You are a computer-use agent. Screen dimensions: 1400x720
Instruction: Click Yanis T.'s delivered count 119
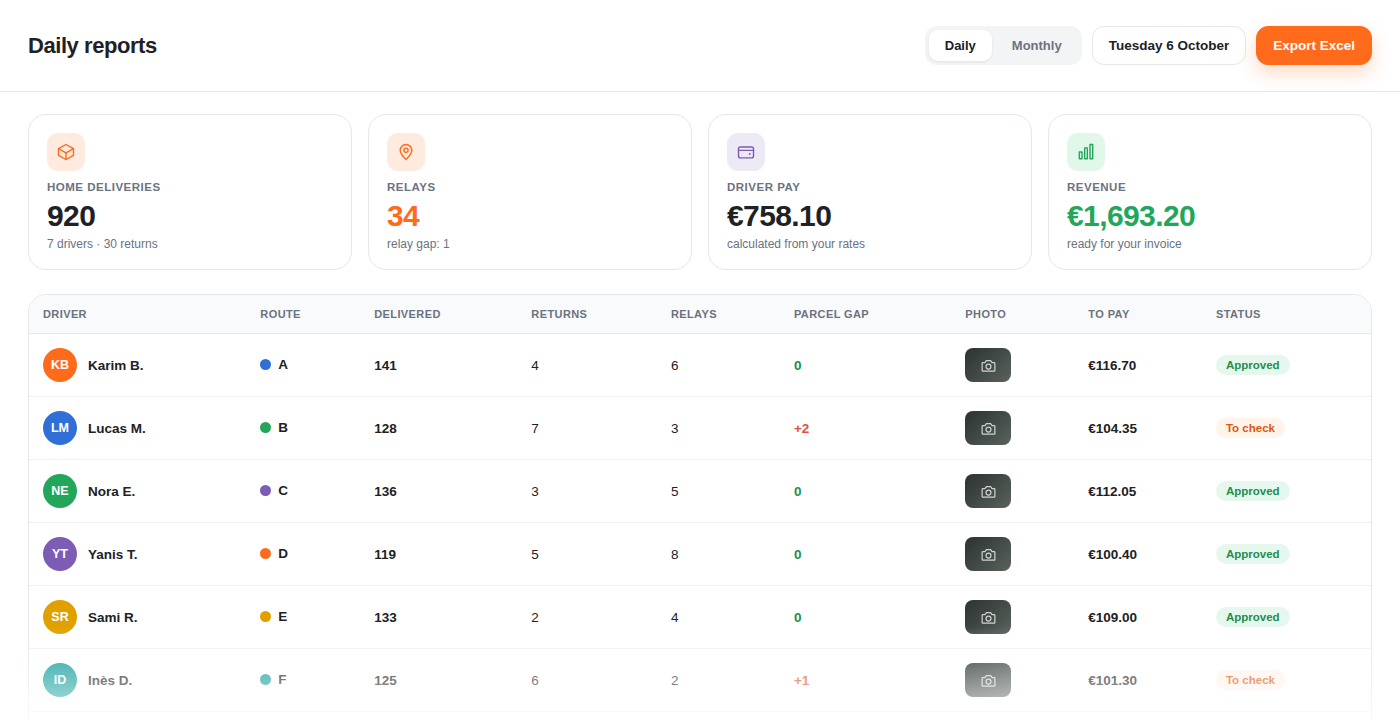click(385, 554)
